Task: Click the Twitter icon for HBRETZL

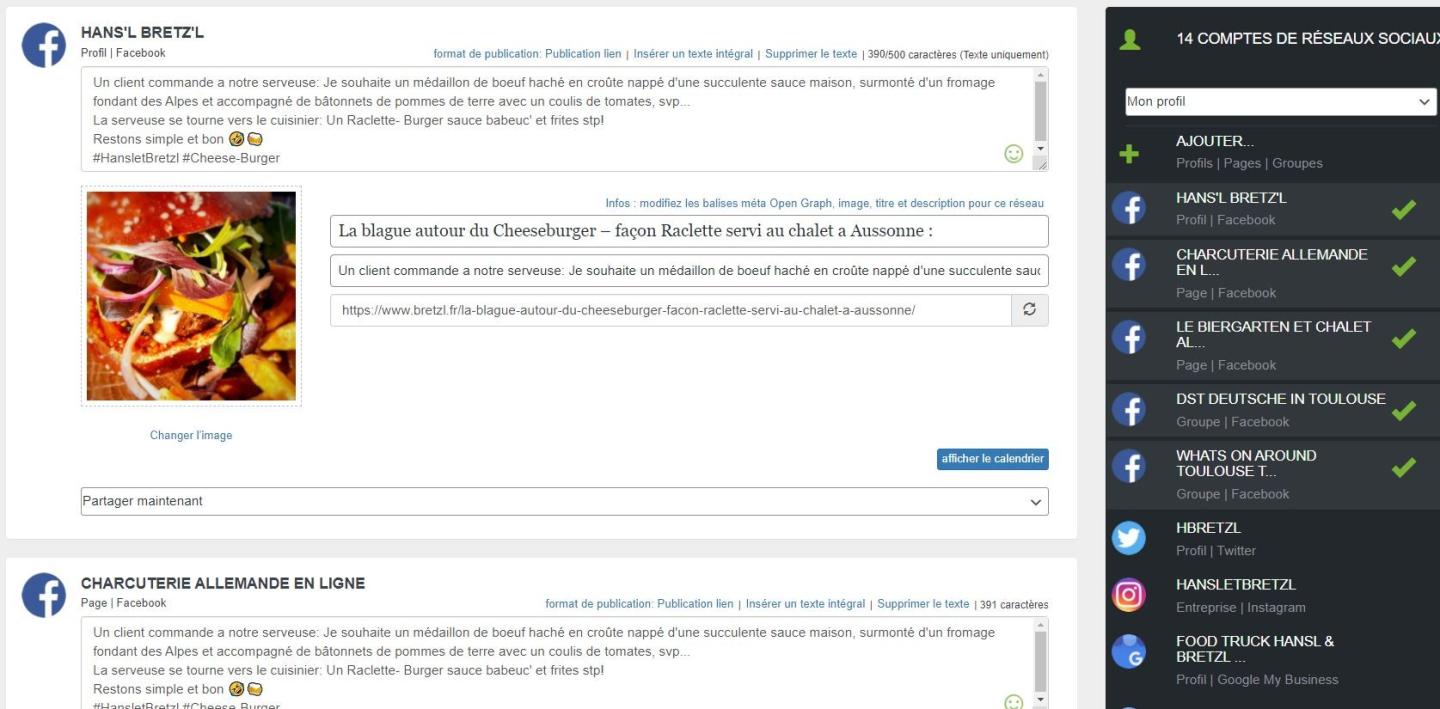Action: [1129, 539]
